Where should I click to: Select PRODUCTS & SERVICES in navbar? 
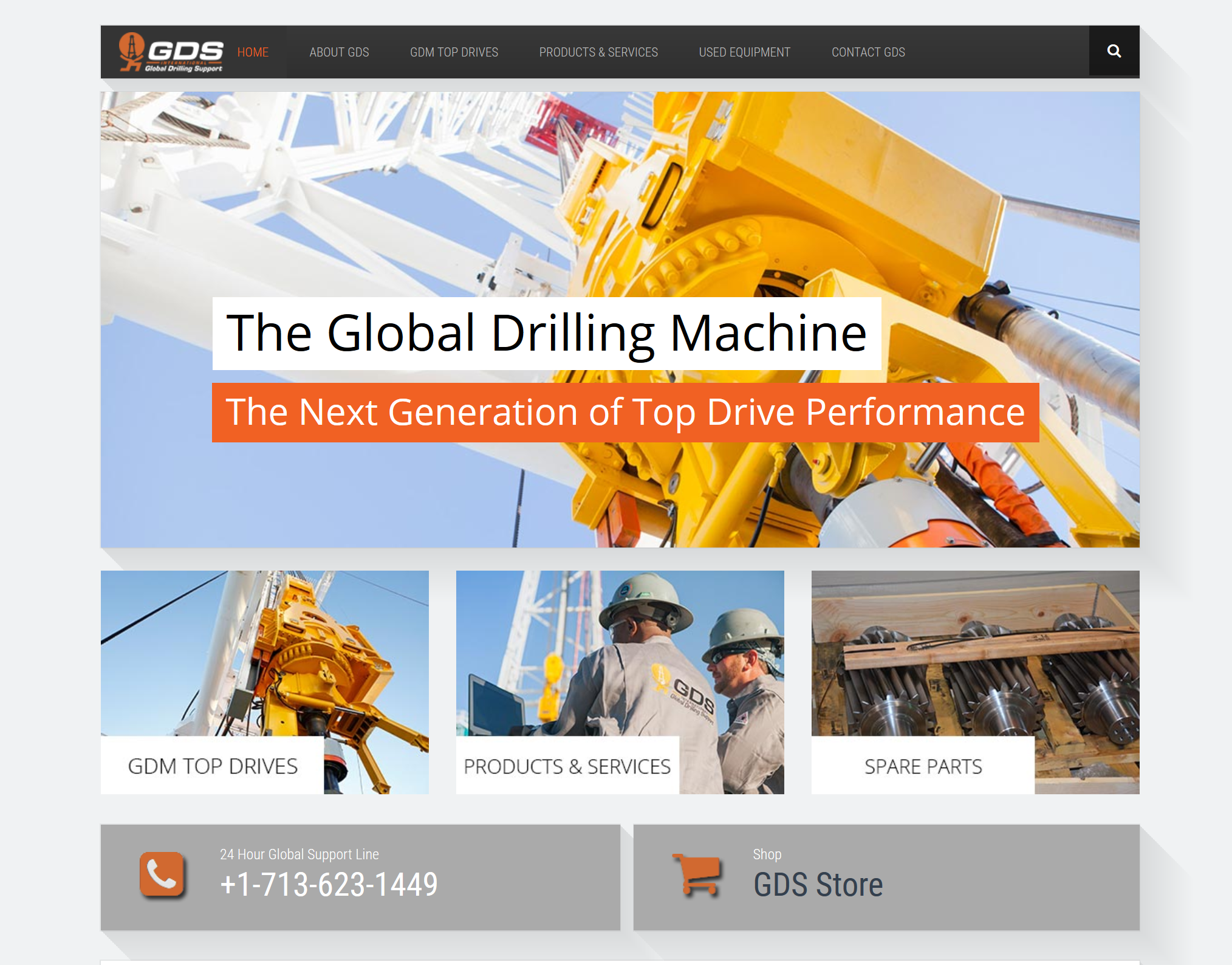coord(598,52)
